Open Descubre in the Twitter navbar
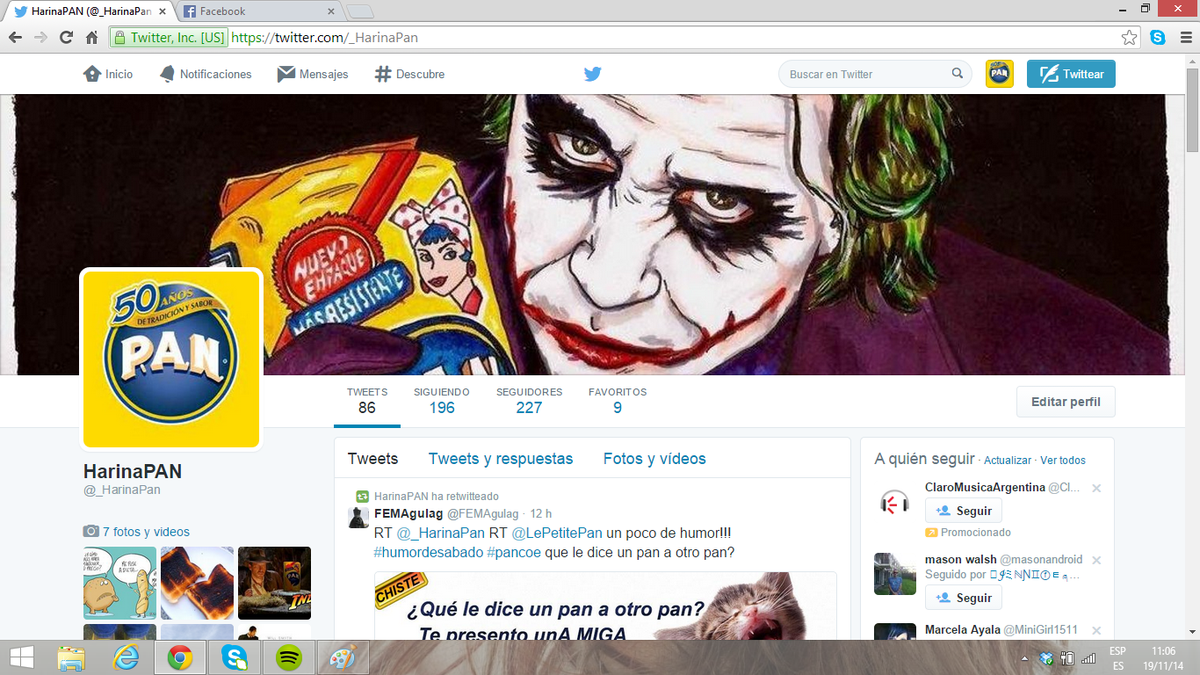 click(x=409, y=74)
